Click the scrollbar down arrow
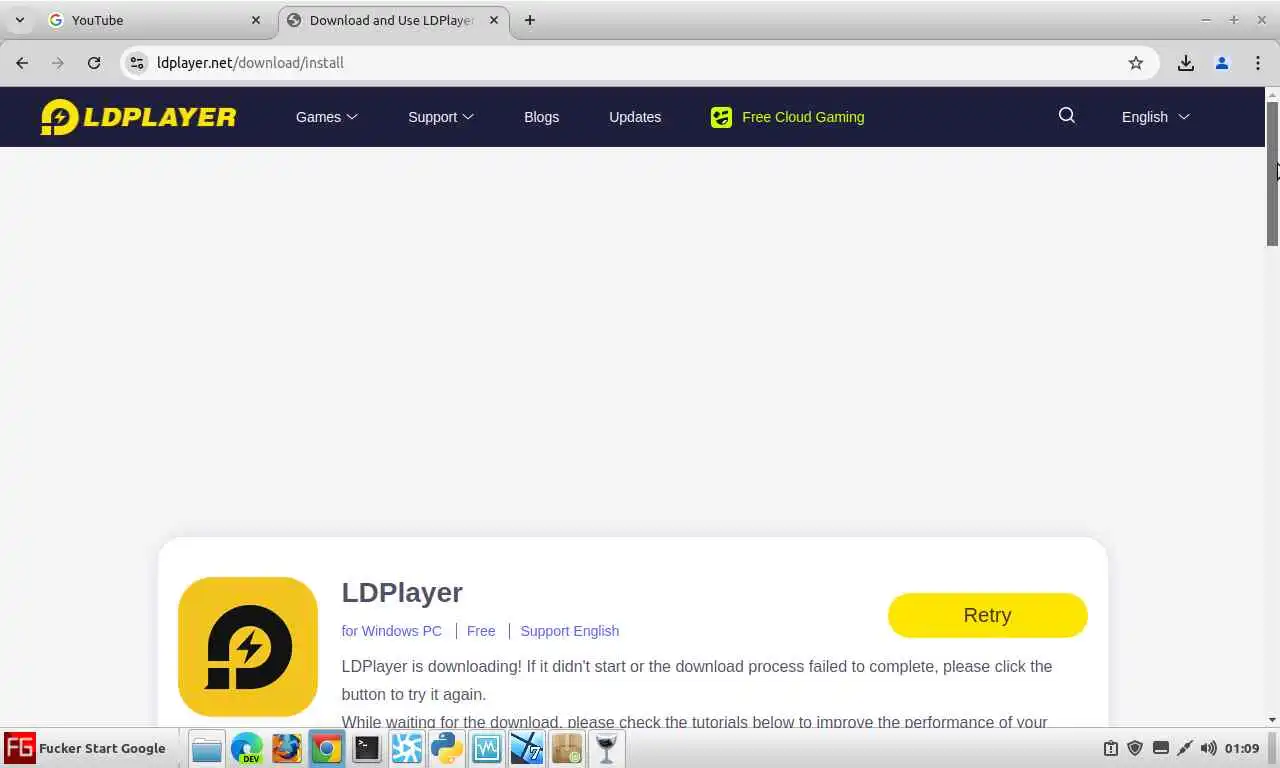The height and width of the screenshot is (768, 1280). point(1272,719)
